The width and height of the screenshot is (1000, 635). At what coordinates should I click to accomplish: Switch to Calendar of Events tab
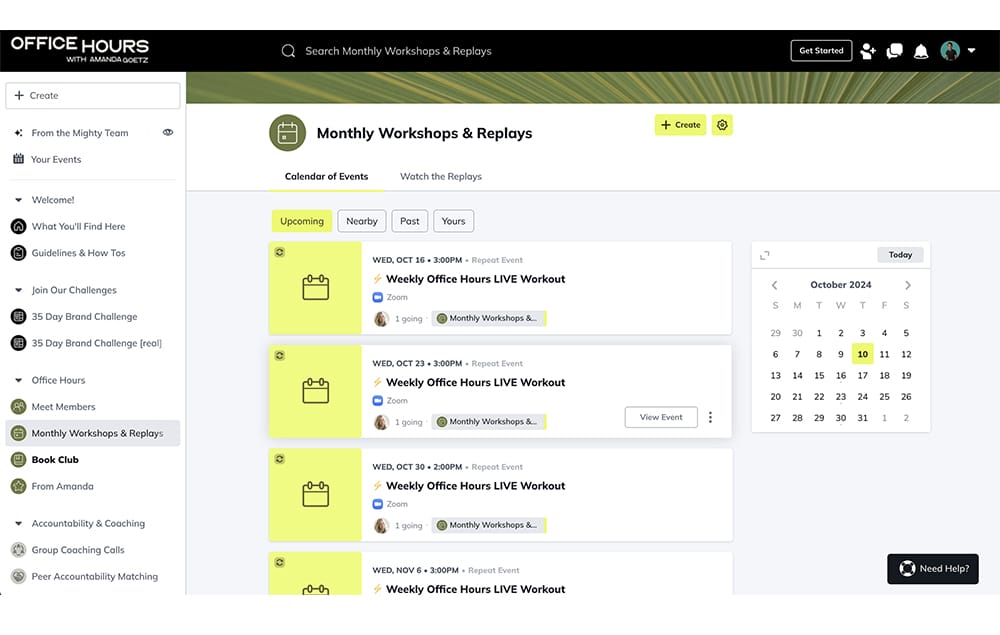(x=327, y=177)
